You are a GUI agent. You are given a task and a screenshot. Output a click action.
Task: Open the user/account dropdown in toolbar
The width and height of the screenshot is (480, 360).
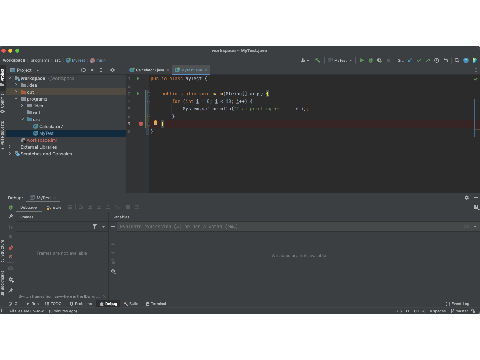(x=305, y=60)
